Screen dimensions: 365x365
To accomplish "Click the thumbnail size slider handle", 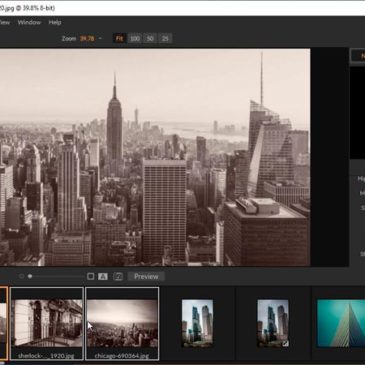I will pos(30,276).
